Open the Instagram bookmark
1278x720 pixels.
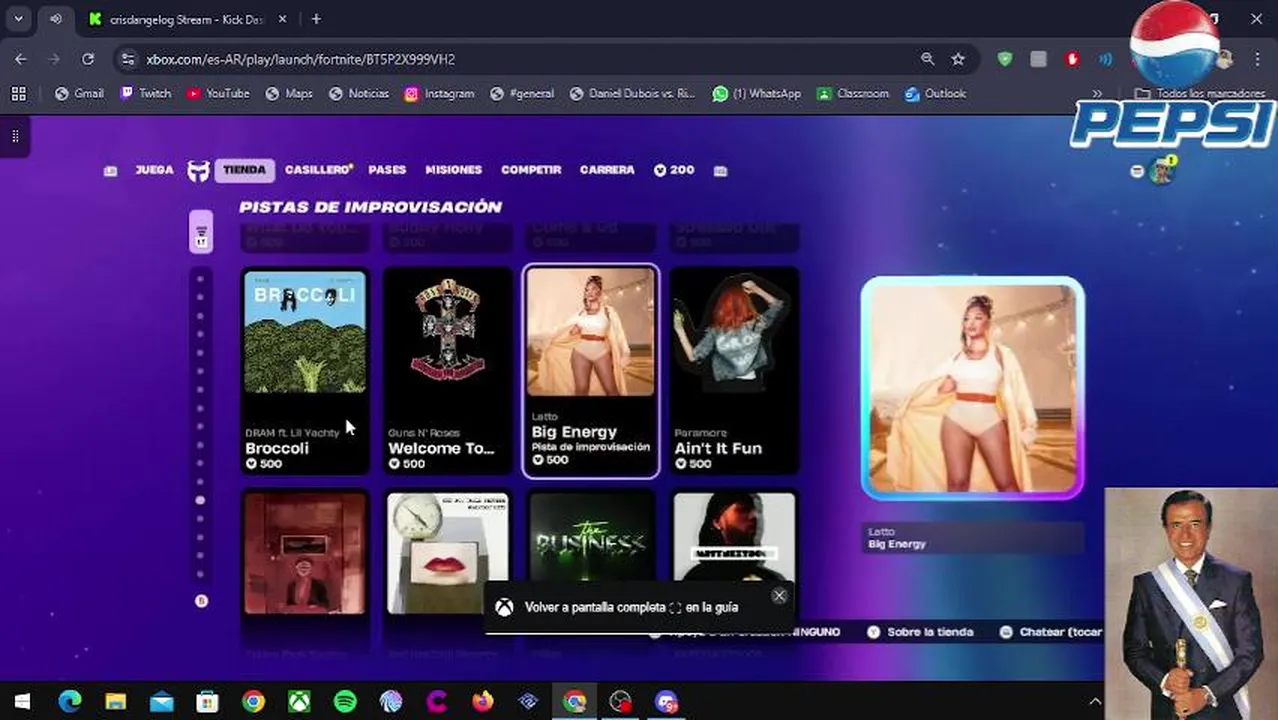[x=439, y=93]
